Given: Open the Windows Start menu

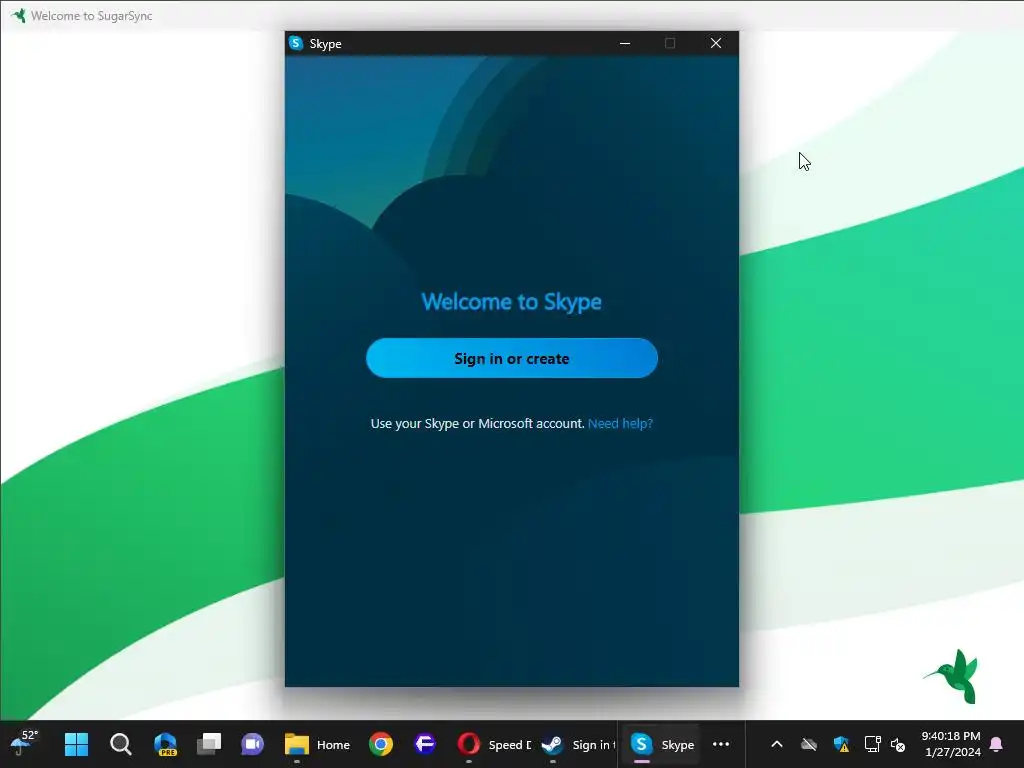Looking at the screenshot, I should pos(76,744).
